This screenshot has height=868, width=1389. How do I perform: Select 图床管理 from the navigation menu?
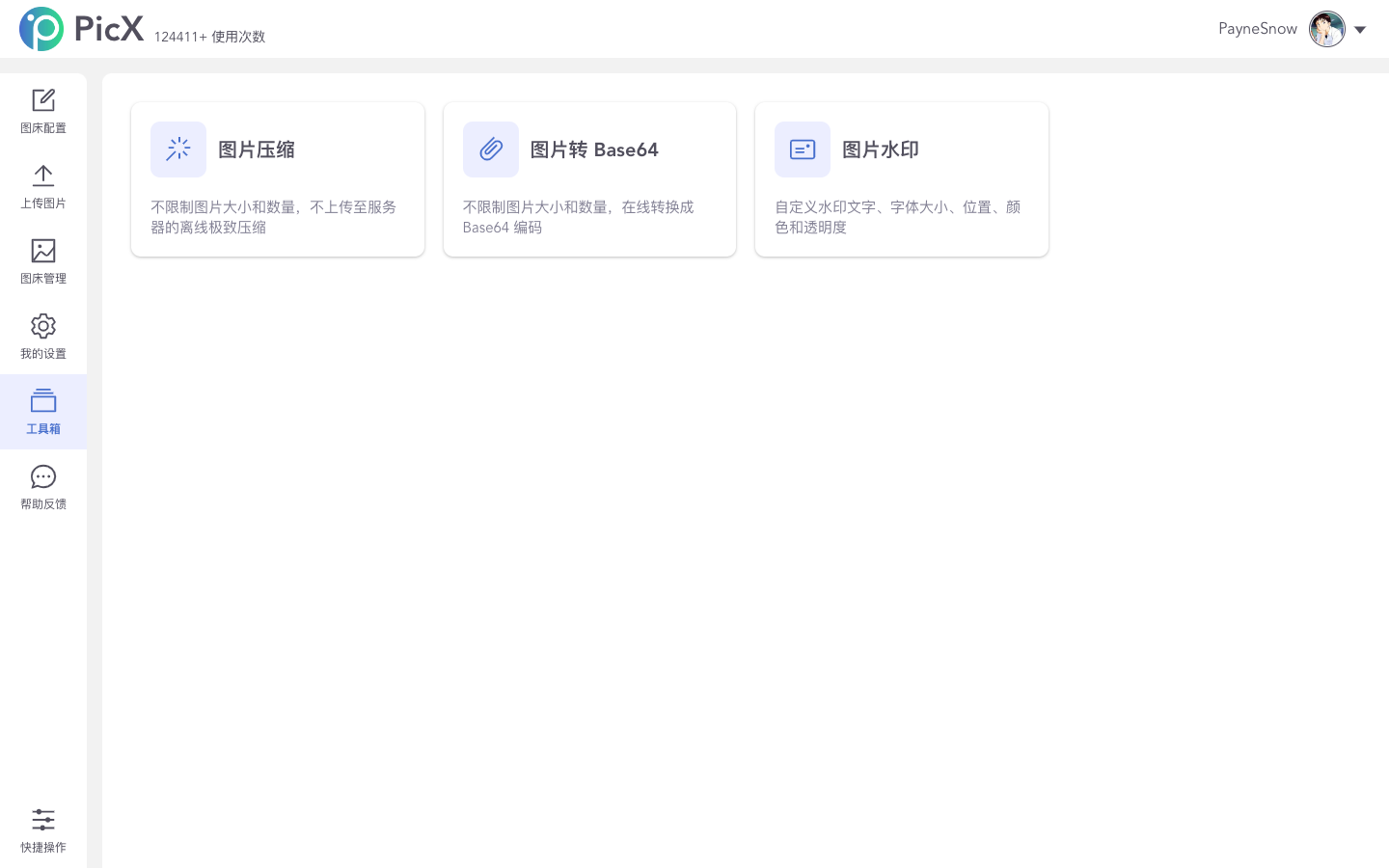point(43,259)
